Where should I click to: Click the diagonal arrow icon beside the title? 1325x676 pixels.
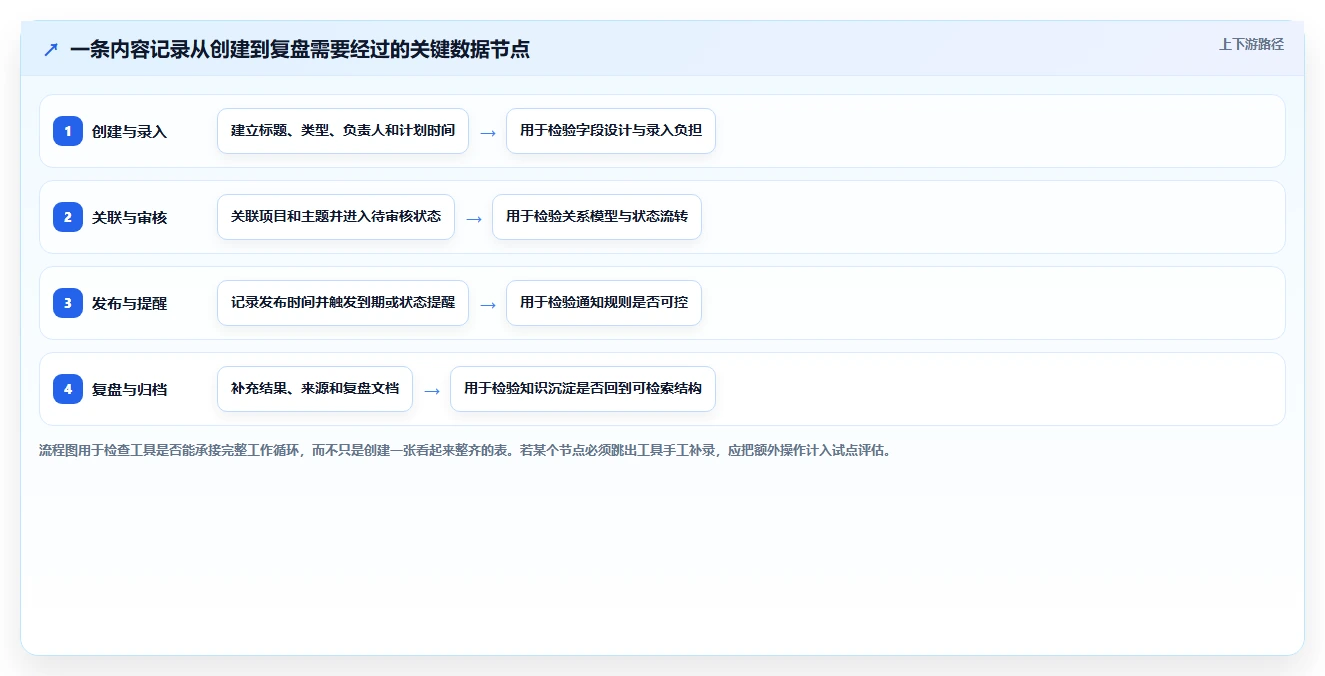51,49
